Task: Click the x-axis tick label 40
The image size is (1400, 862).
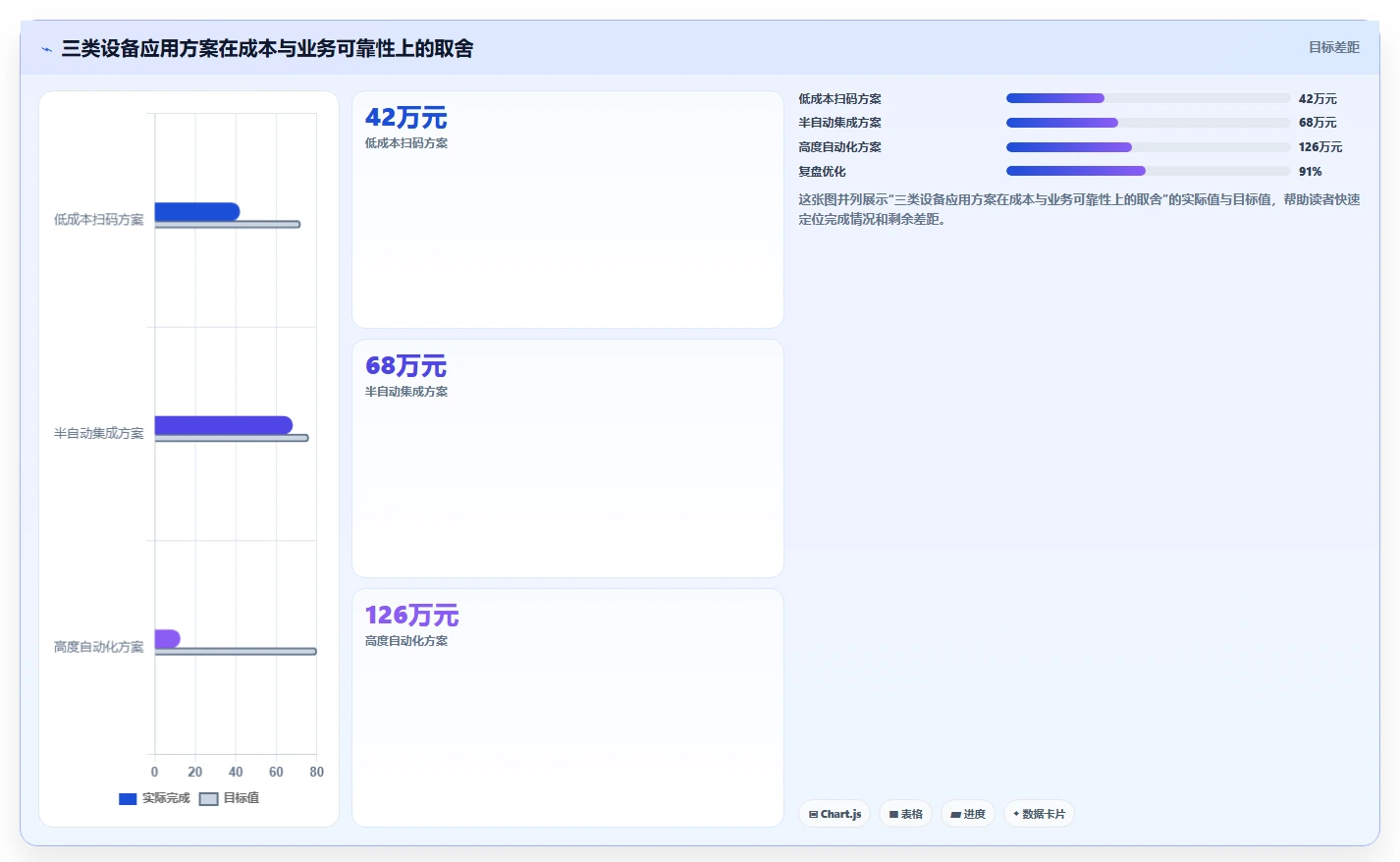Action: coord(236,773)
